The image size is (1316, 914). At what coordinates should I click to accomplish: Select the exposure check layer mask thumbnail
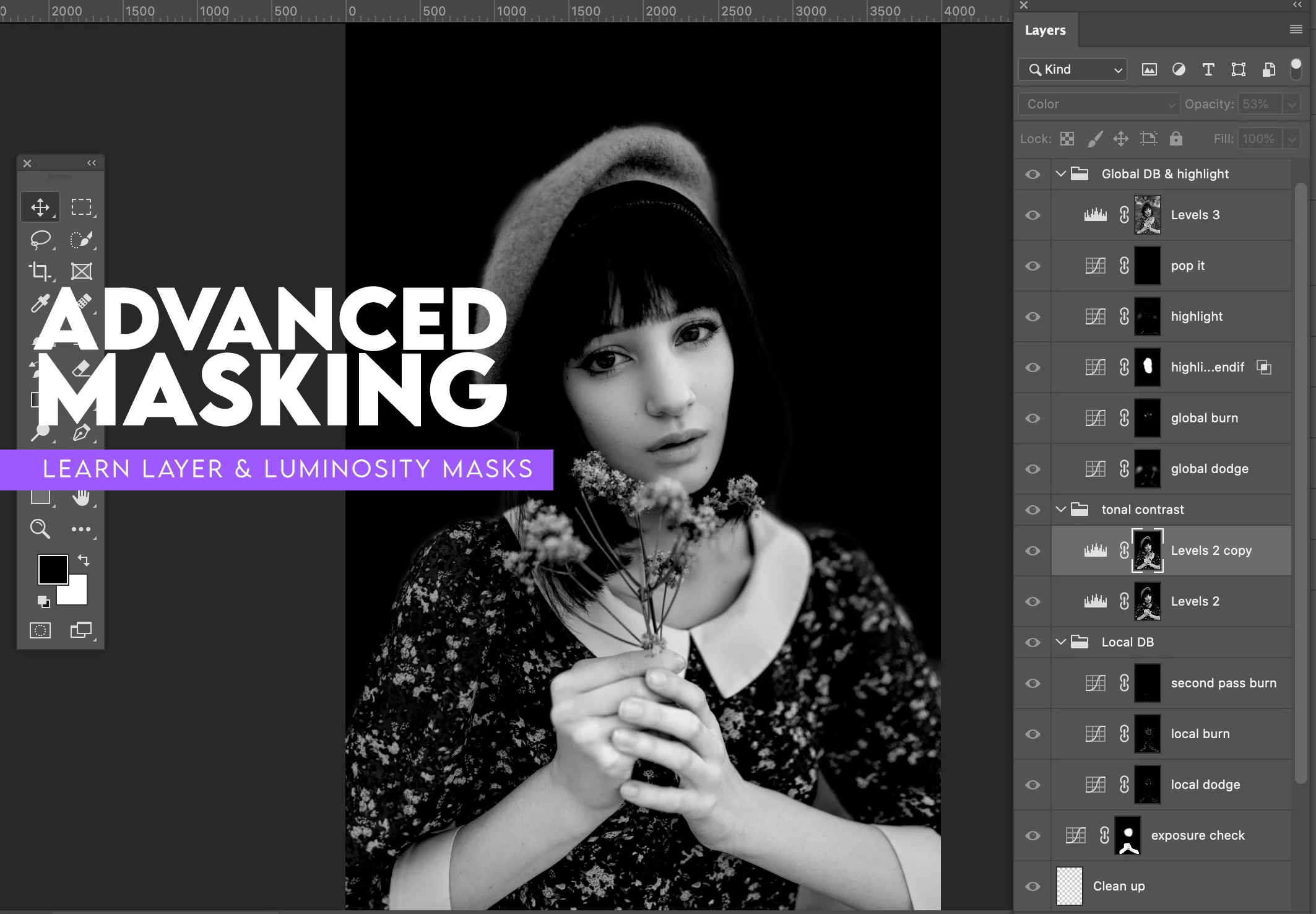click(1128, 835)
